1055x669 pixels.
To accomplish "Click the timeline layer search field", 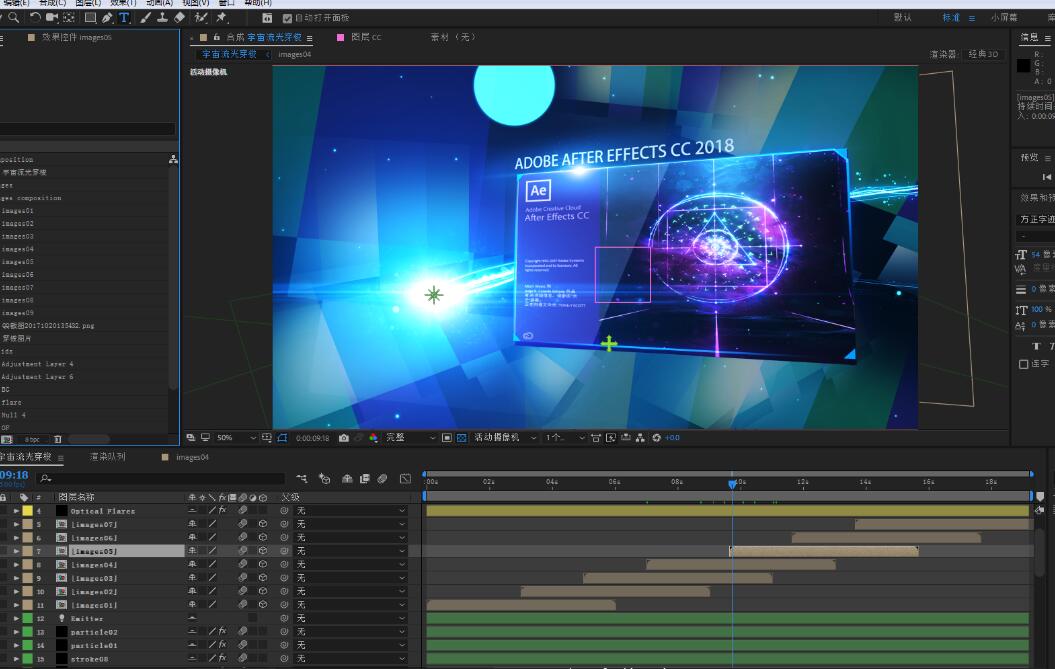I will 161,479.
